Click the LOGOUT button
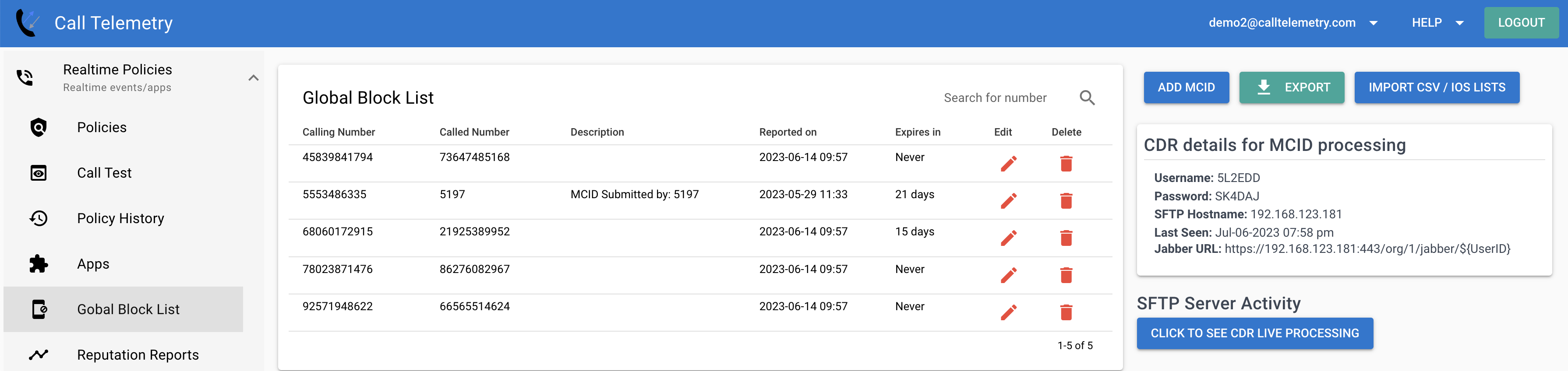This screenshot has width=1568, height=371. click(1521, 23)
